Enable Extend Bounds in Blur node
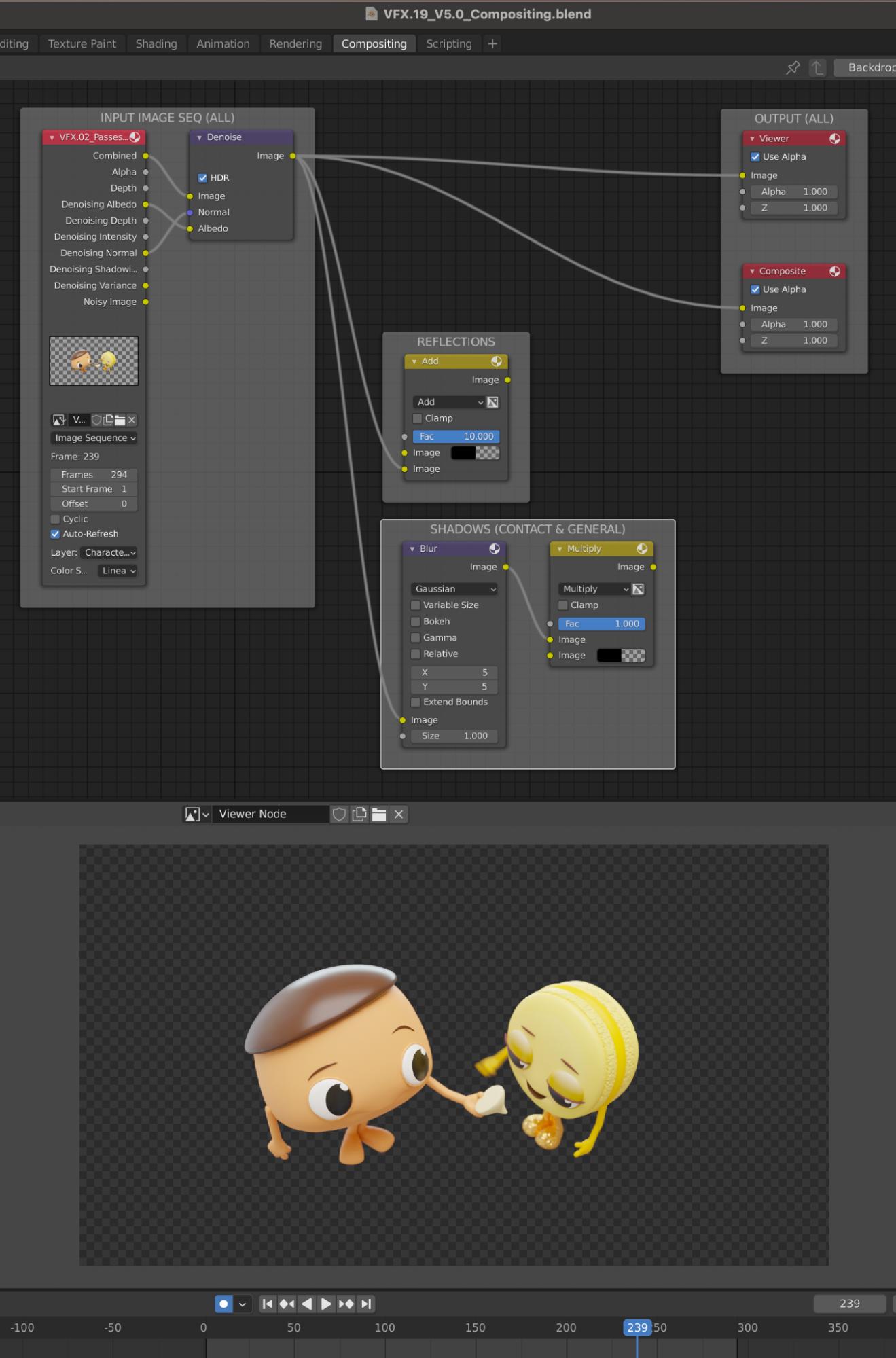This screenshot has width=896, height=1358. click(415, 702)
